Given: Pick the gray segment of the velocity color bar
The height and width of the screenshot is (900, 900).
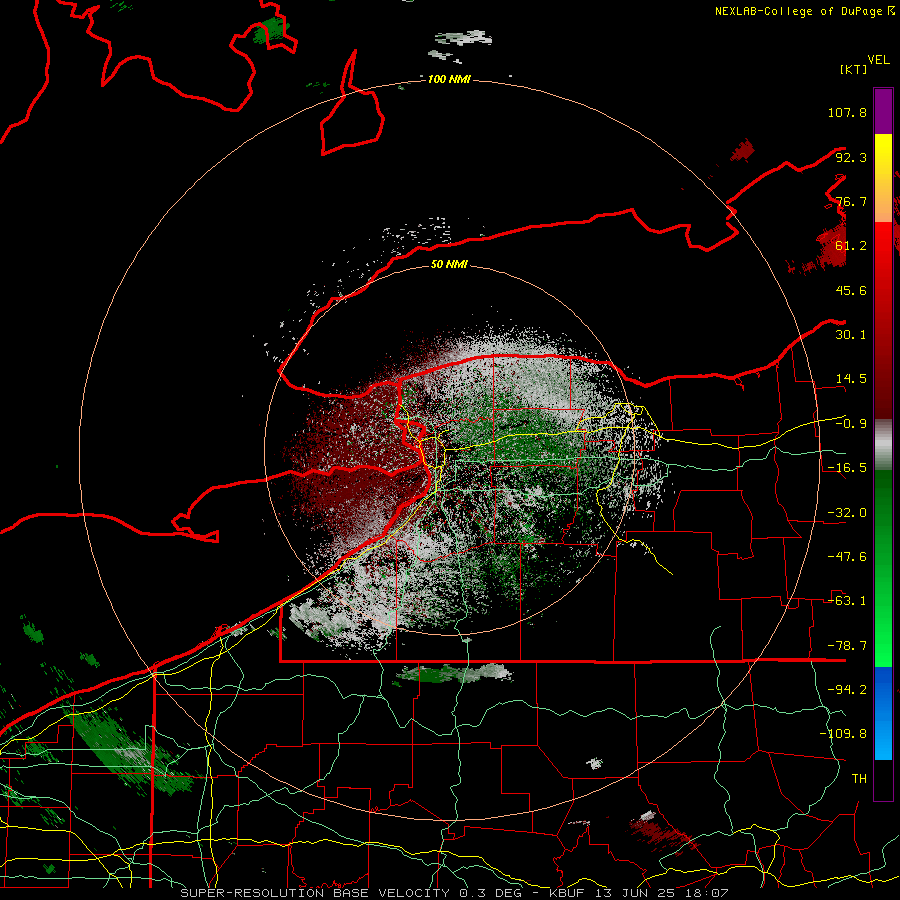Looking at the screenshot, I should click(x=883, y=445).
